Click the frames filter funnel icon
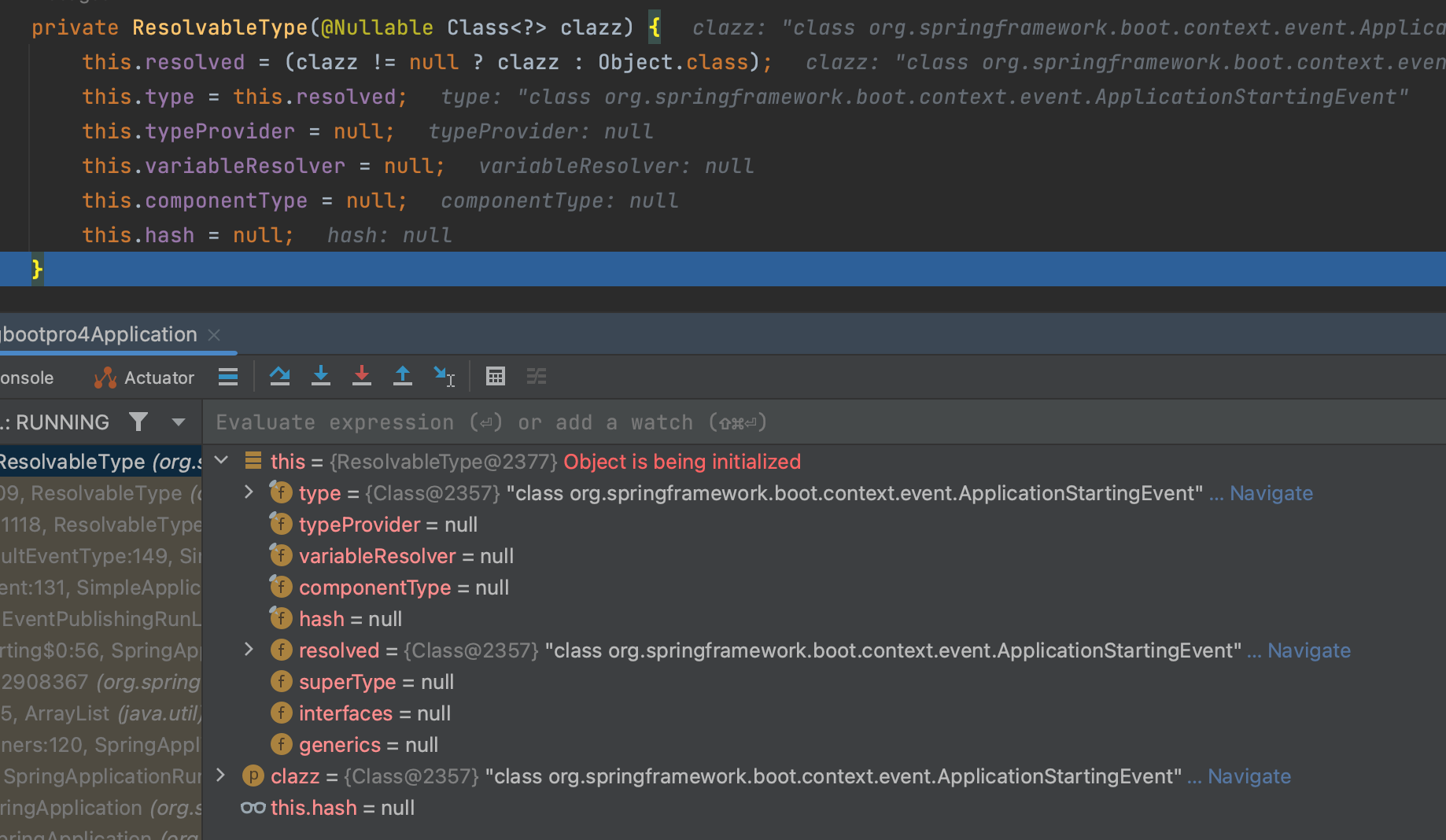This screenshot has height=840, width=1446. pyautogui.click(x=138, y=422)
